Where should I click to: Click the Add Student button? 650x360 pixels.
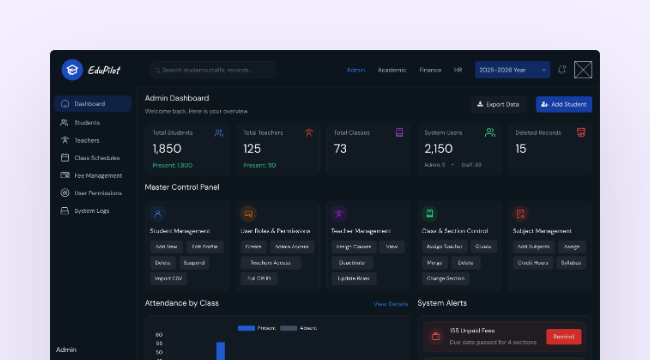coord(564,104)
